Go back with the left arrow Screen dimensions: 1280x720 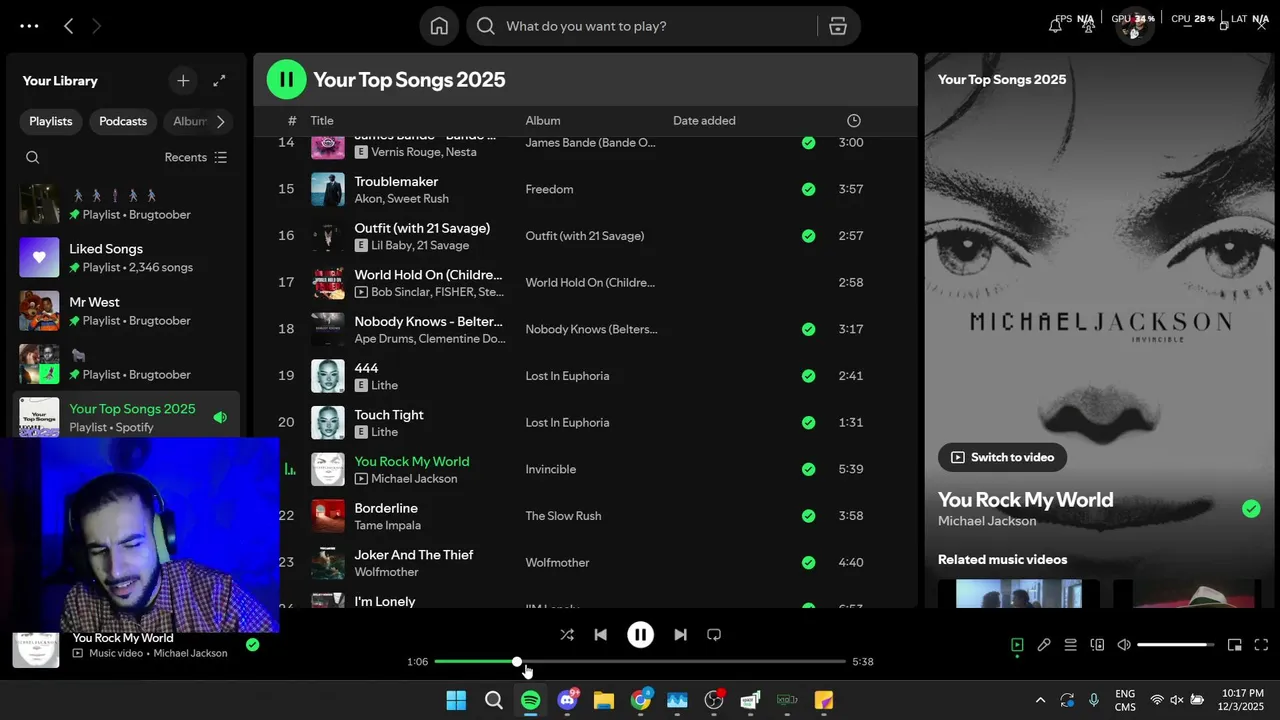68,26
